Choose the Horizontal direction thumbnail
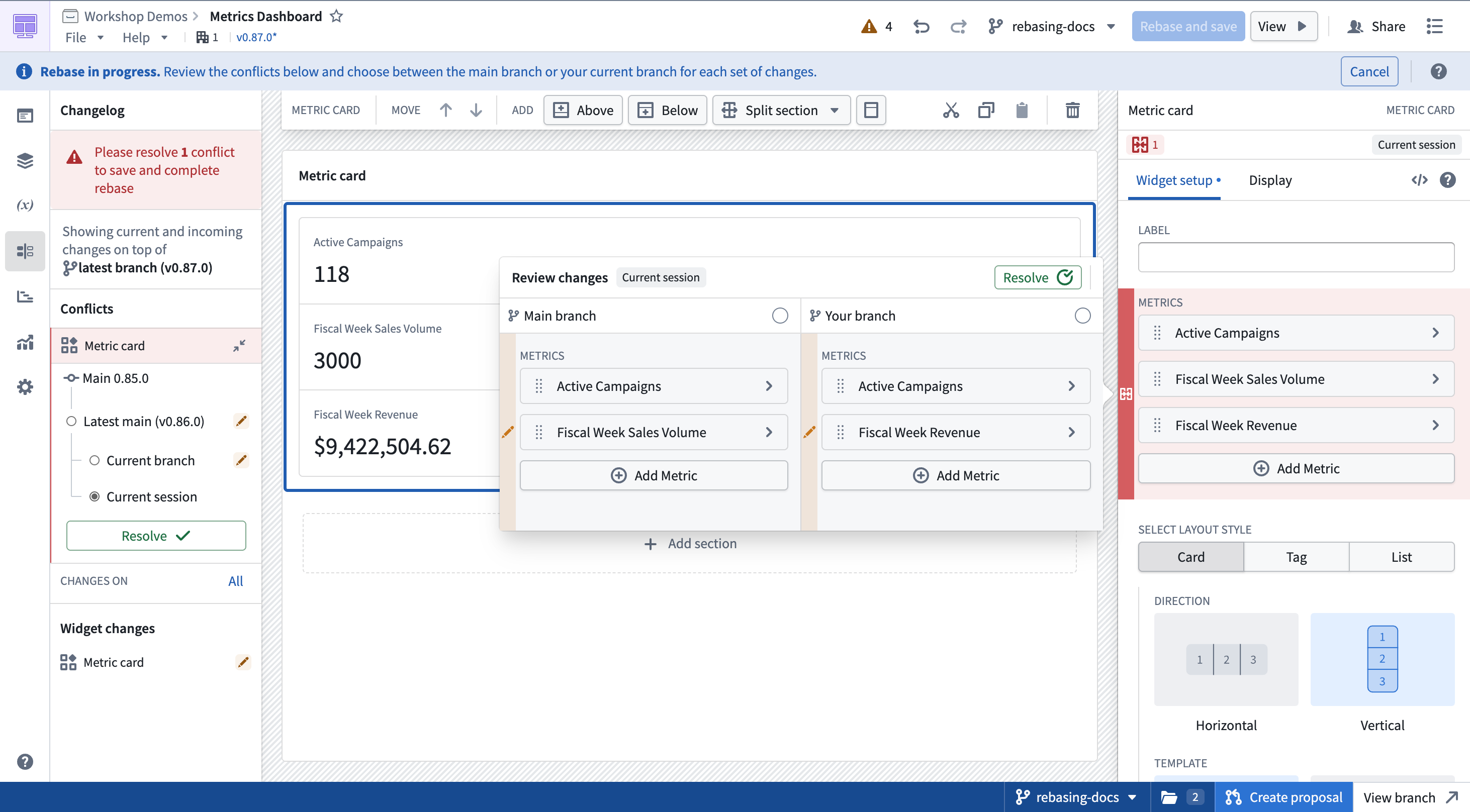1470x812 pixels. [1226, 660]
